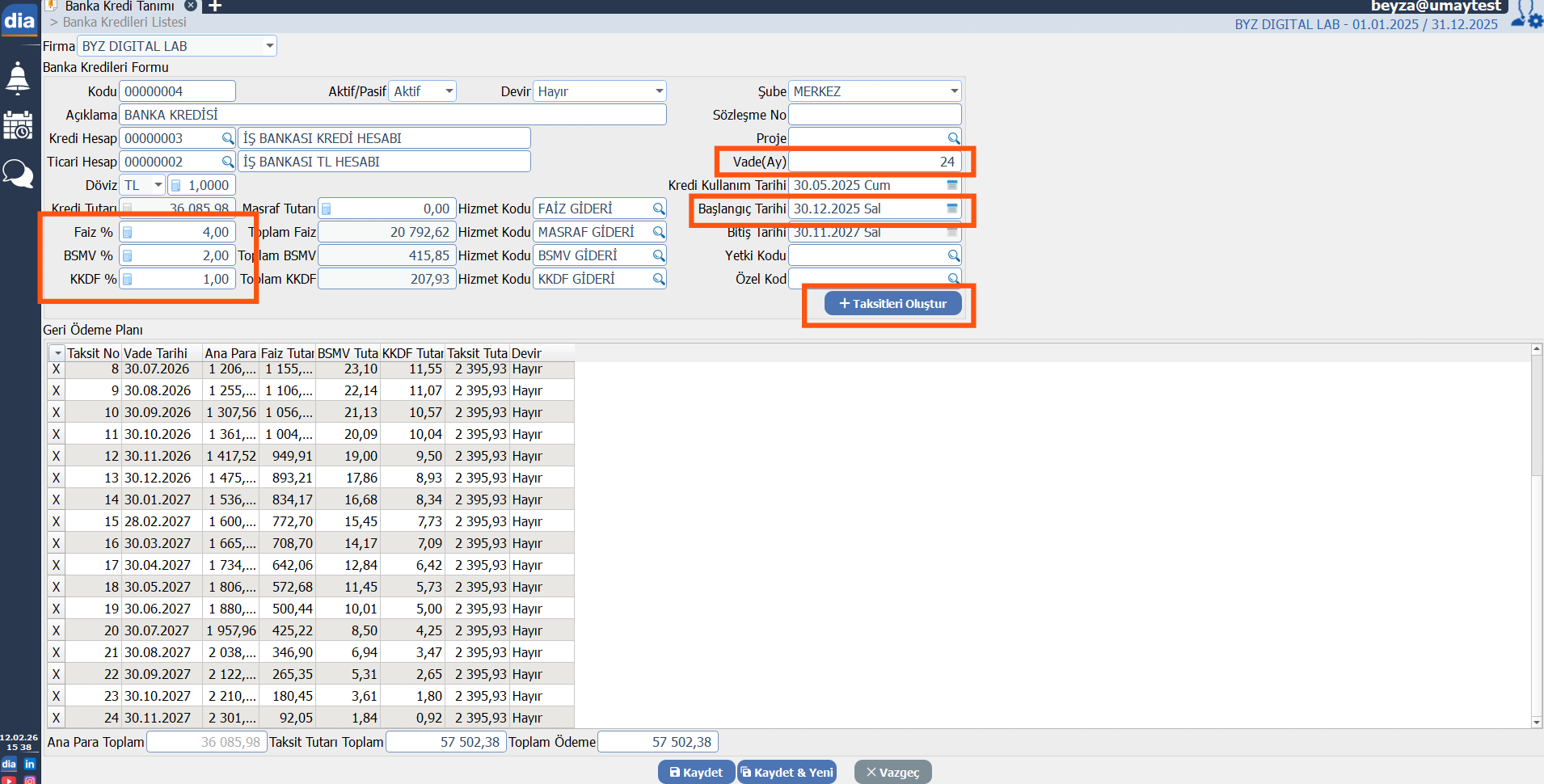Click the Taksitleri Oluştur button

pyautogui.click(x=892, y=304)
